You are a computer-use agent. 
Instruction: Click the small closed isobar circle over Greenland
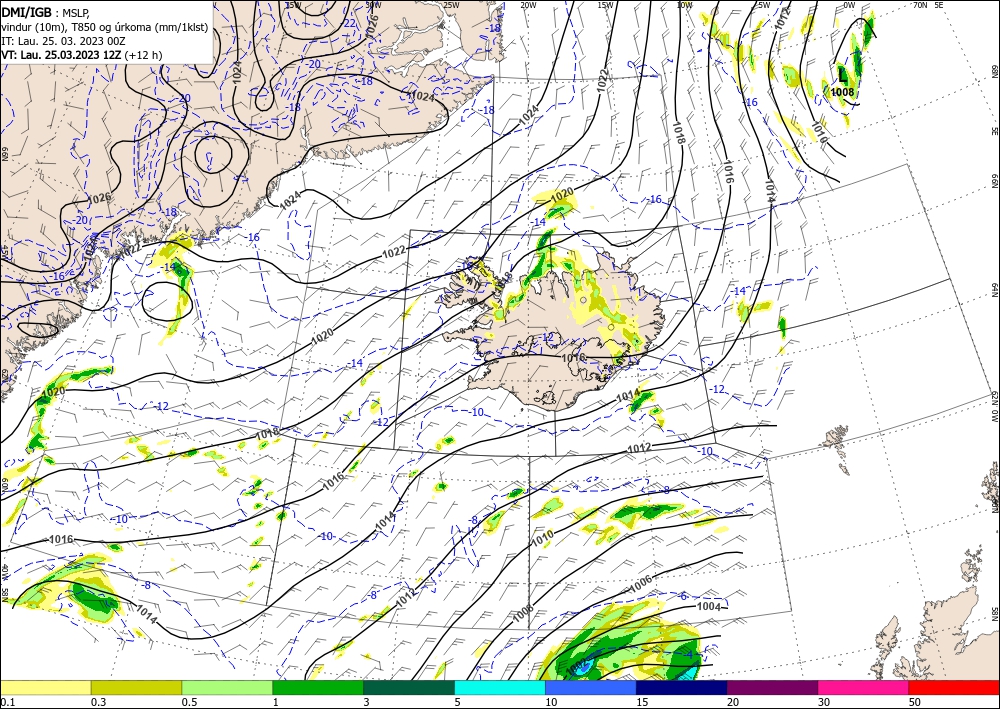pos(213,154)
